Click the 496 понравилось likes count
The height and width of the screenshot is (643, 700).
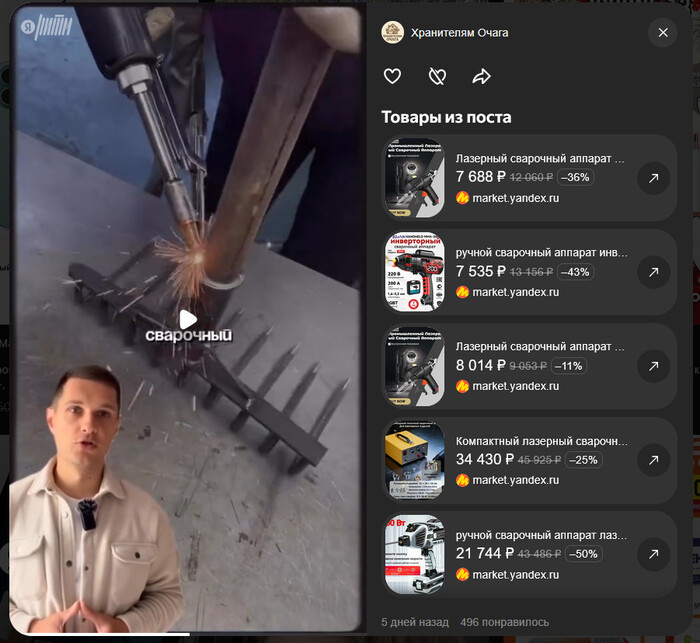click(504, 622)
